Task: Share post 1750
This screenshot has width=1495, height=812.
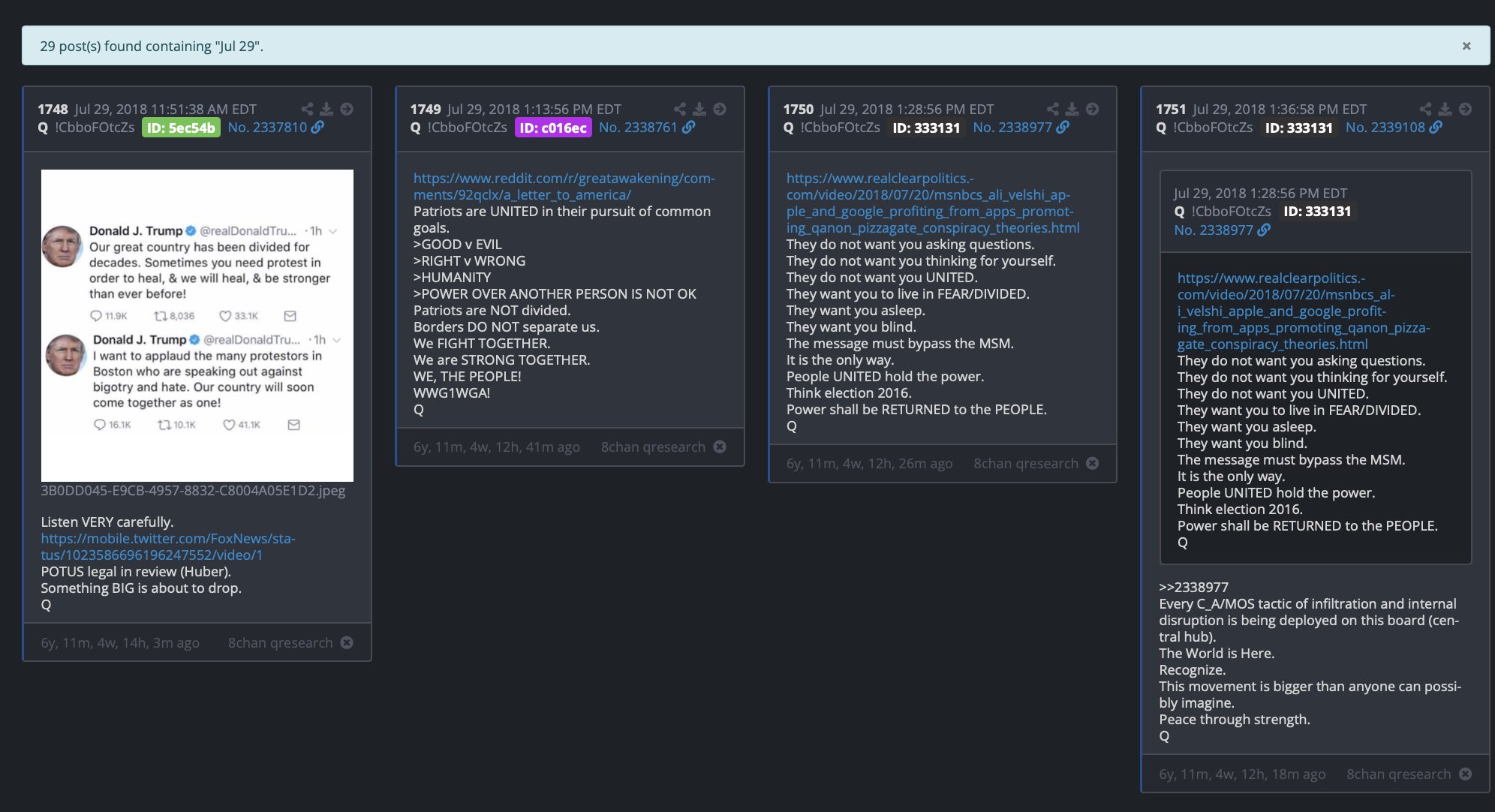Action: pos(1053,109)
